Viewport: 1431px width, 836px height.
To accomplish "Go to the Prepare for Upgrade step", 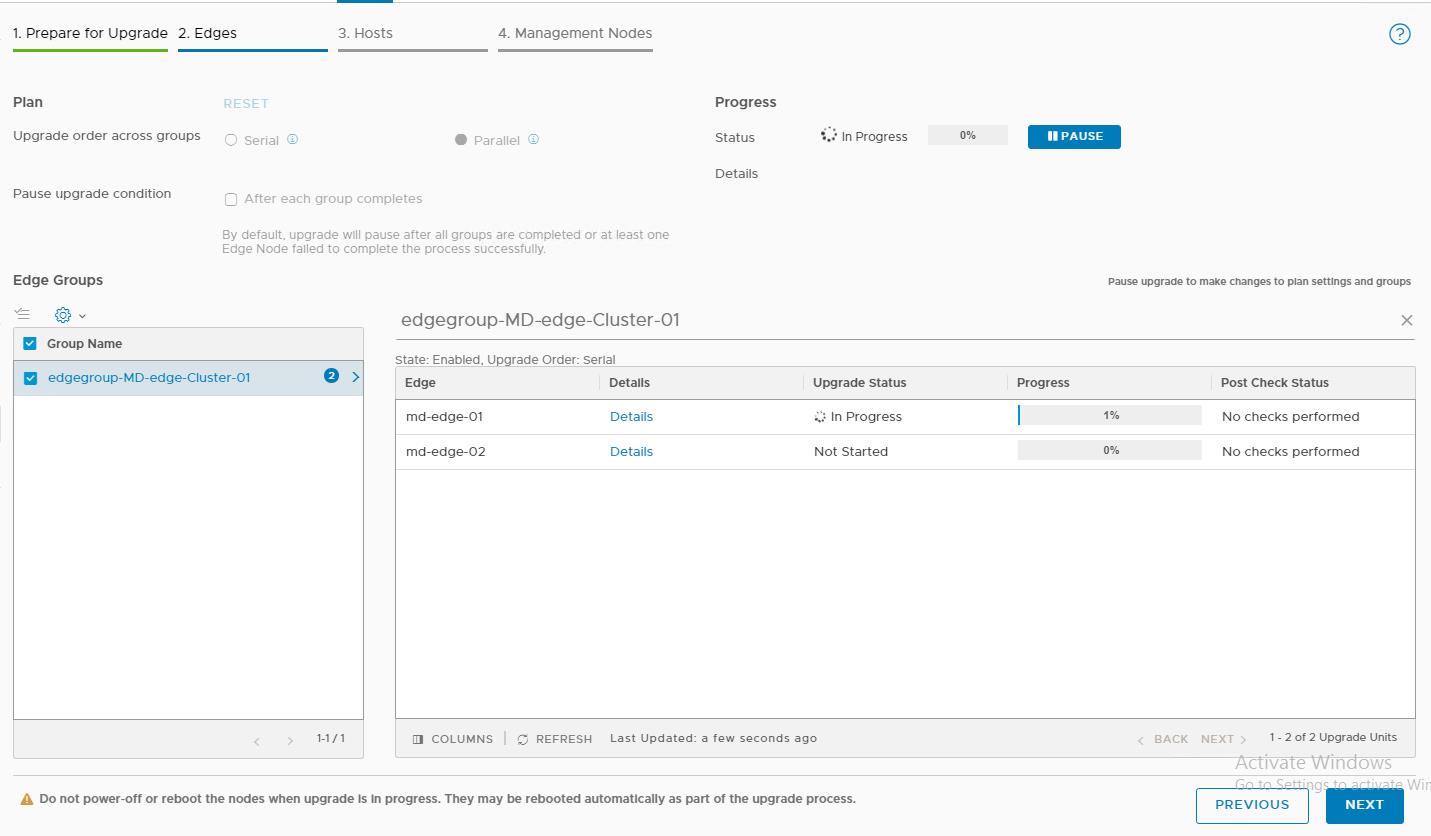I will (x=90, y=33).
